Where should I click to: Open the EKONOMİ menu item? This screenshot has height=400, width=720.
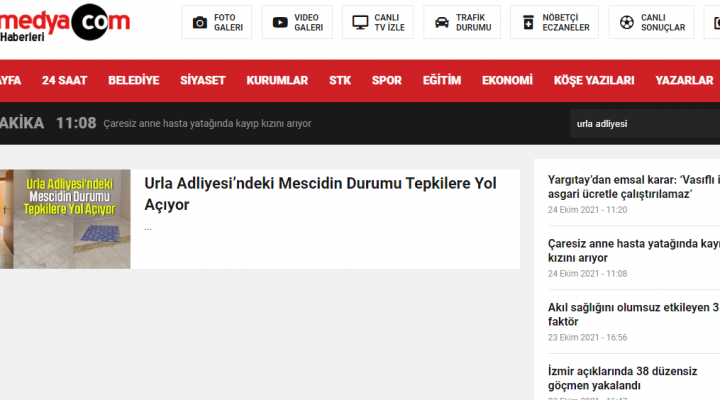click(x=507, y=80)
